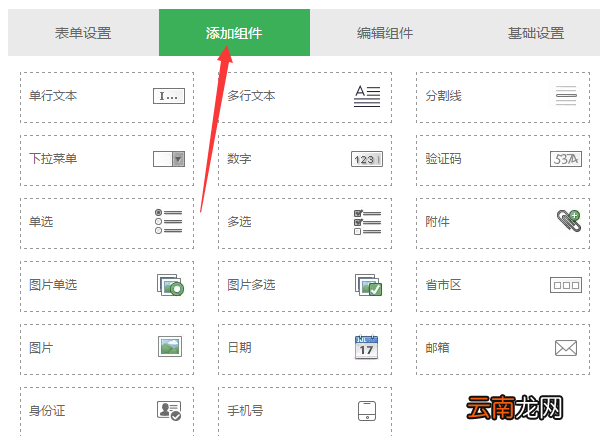Add a 下拉菜单 component
The width and height of the screenshot is (600, 436).
click(107, 160)
